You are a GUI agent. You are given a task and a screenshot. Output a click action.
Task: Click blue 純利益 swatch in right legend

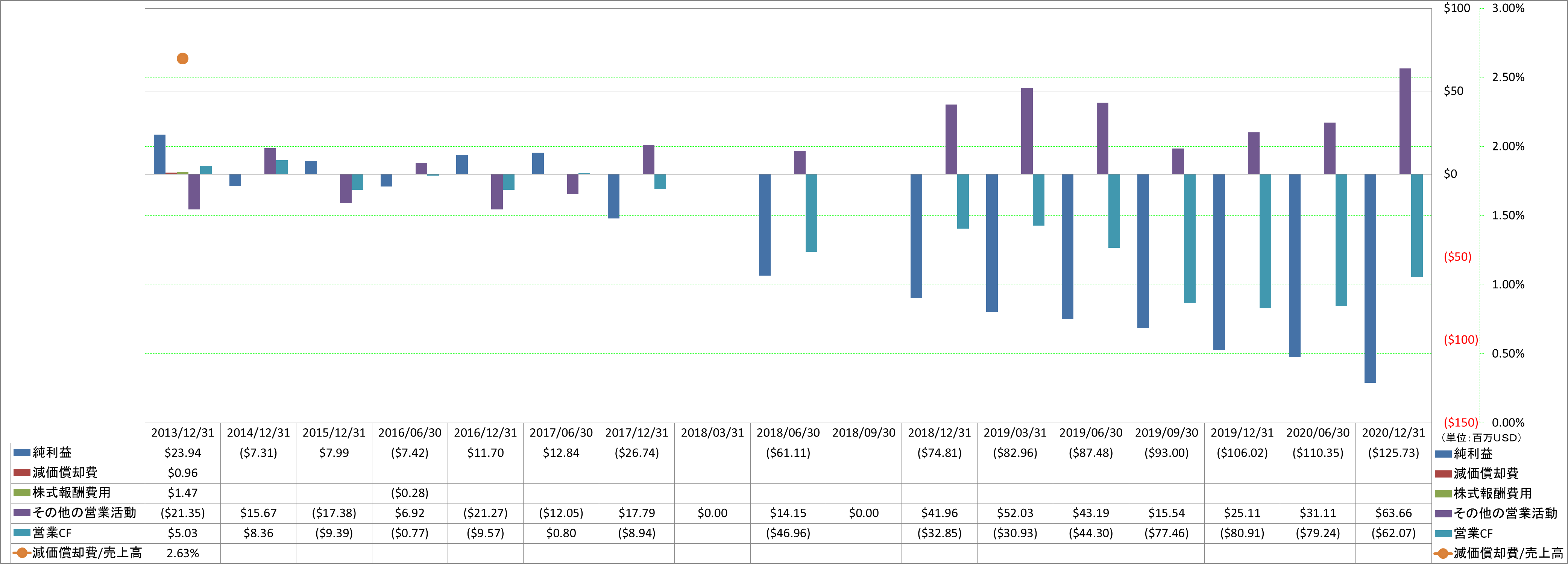[1443, 454]
